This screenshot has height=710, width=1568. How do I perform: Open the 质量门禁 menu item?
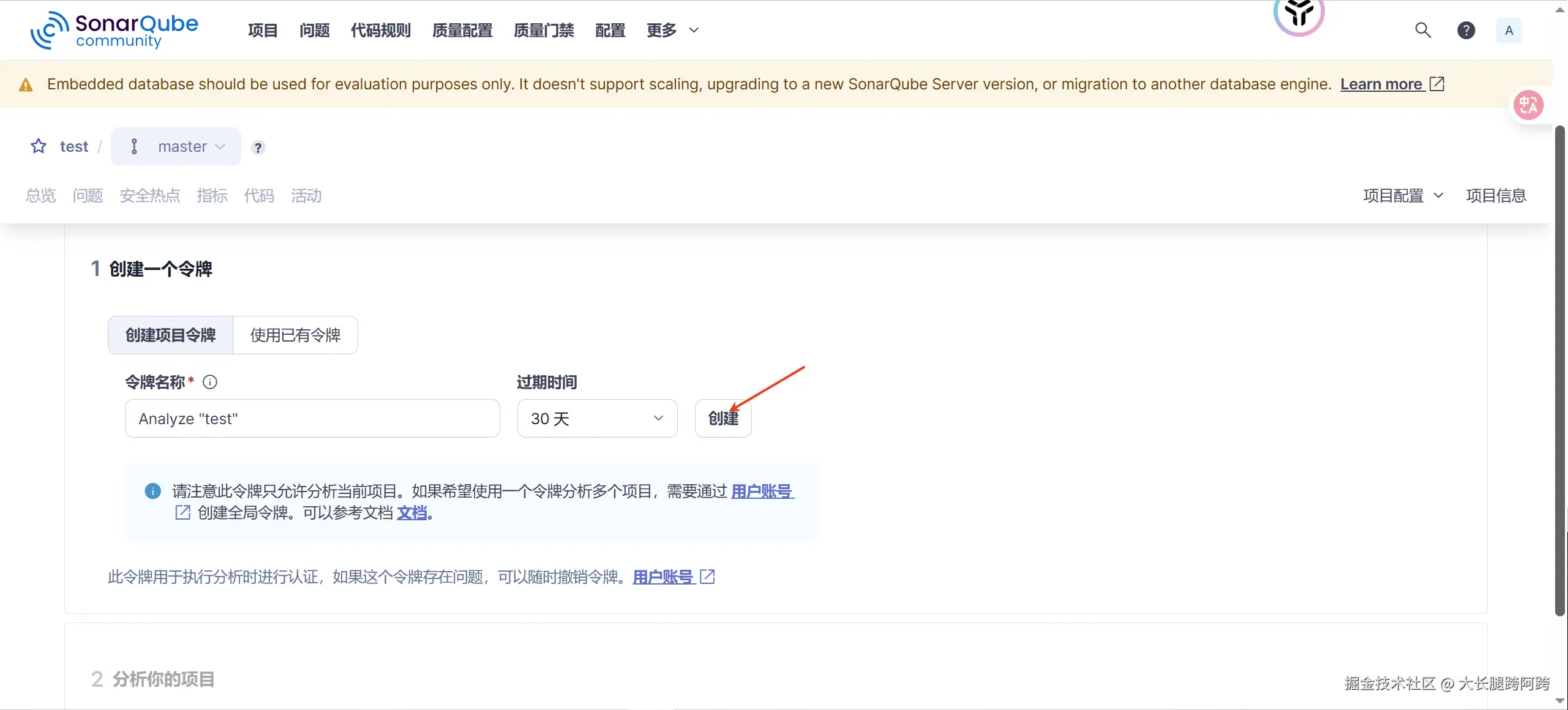click(x=544, y=30)
